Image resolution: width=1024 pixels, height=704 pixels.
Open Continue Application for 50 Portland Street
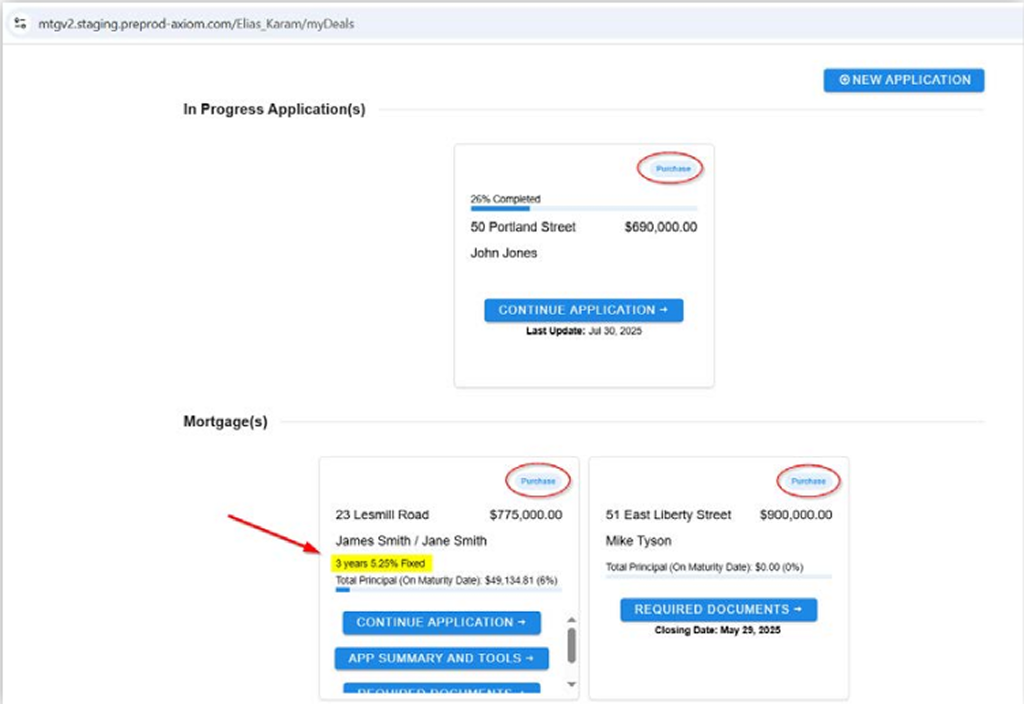point(583,310)
